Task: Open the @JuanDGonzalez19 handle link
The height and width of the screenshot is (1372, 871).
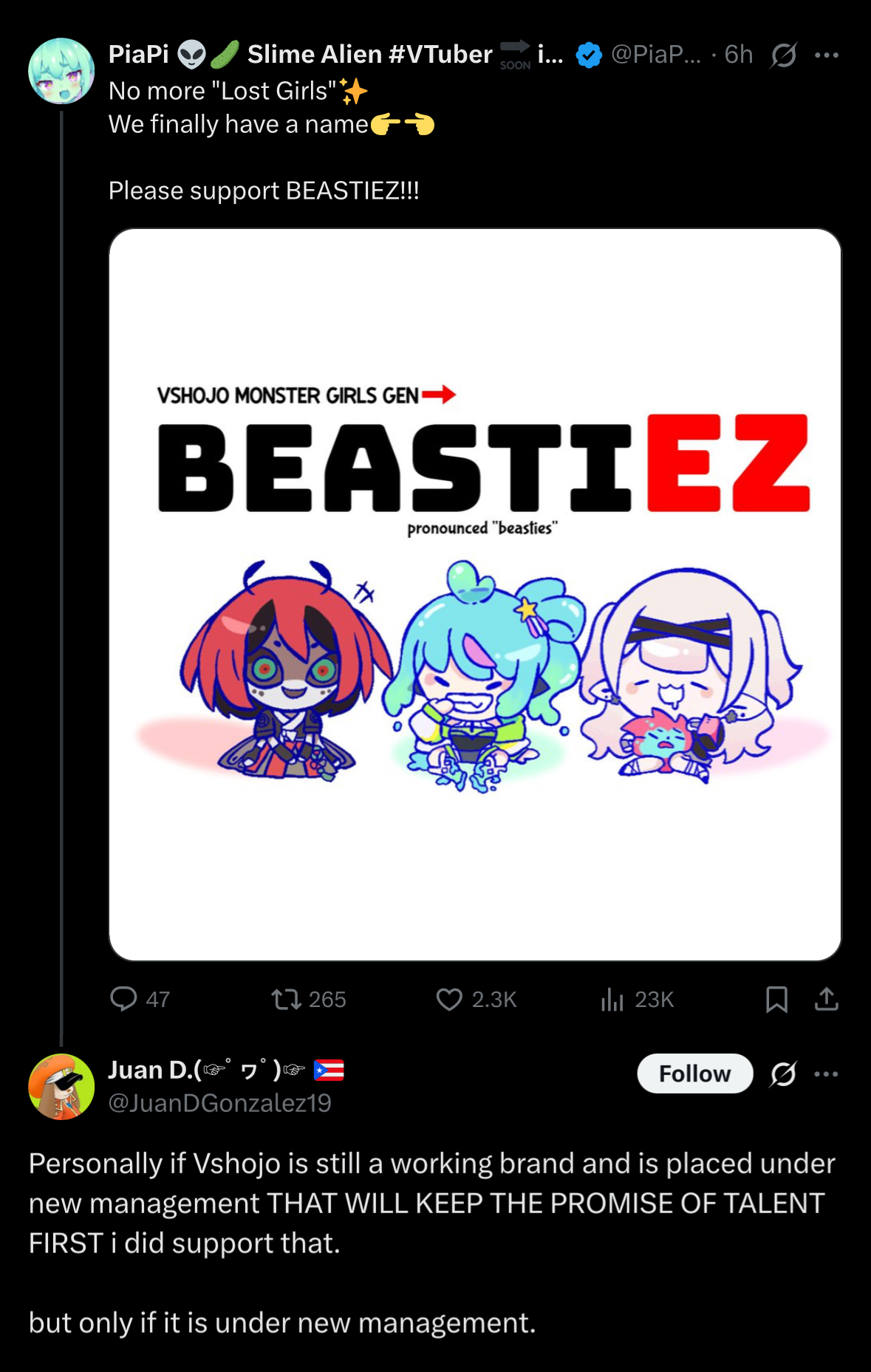Action: [219, 1103]
